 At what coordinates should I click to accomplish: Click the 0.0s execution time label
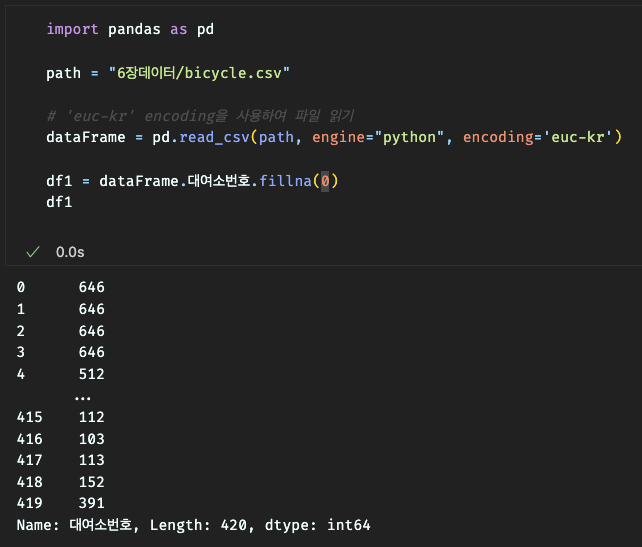pyautogui.click(x=70, y=252)
